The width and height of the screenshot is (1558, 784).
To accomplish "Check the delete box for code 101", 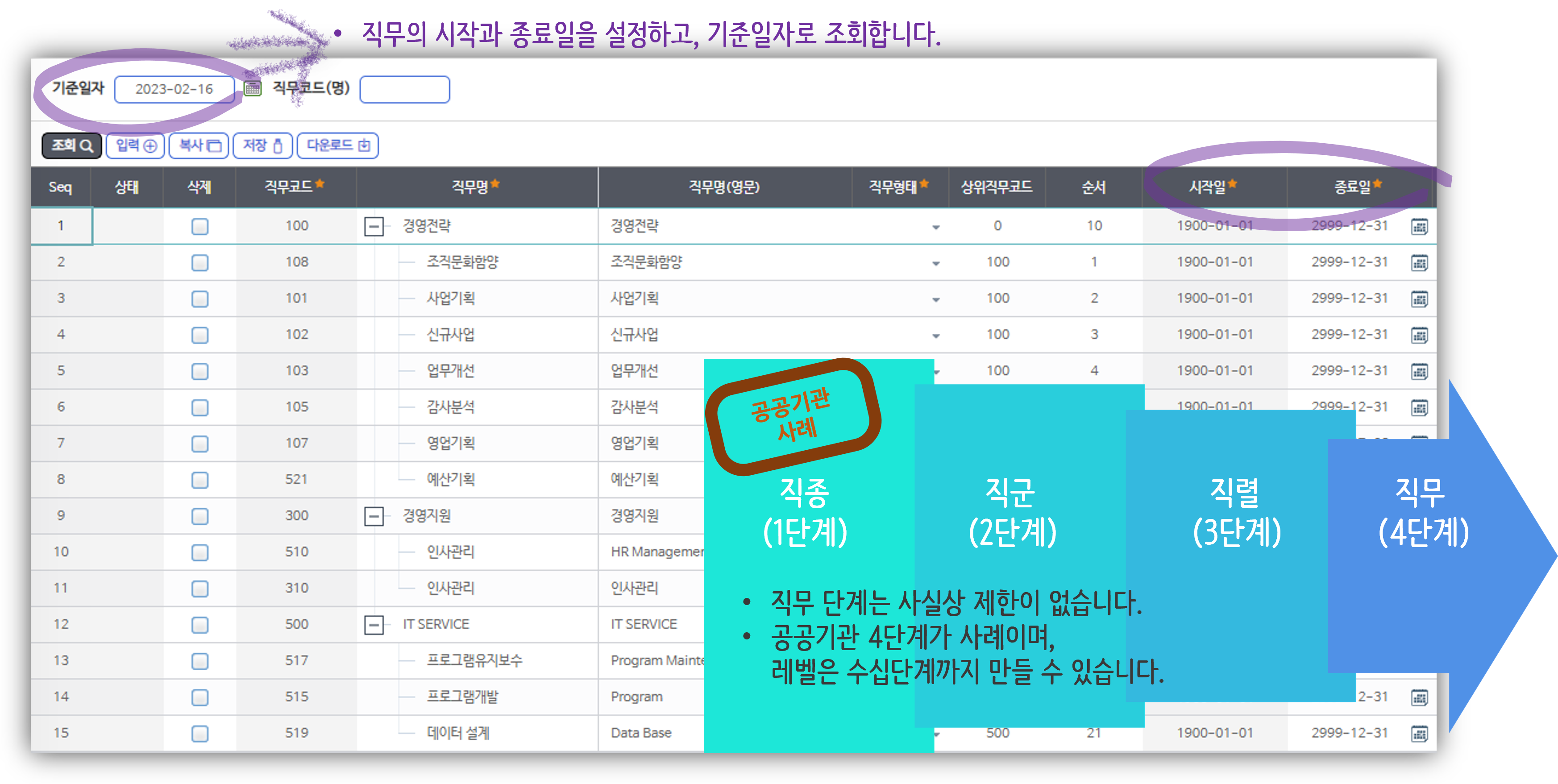I will (199, 299).
